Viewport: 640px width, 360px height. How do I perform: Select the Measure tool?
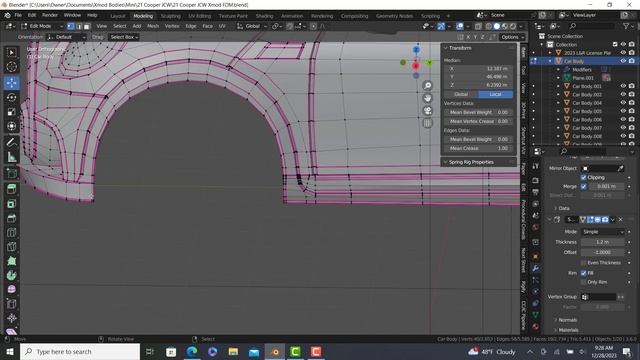point(11,157)
